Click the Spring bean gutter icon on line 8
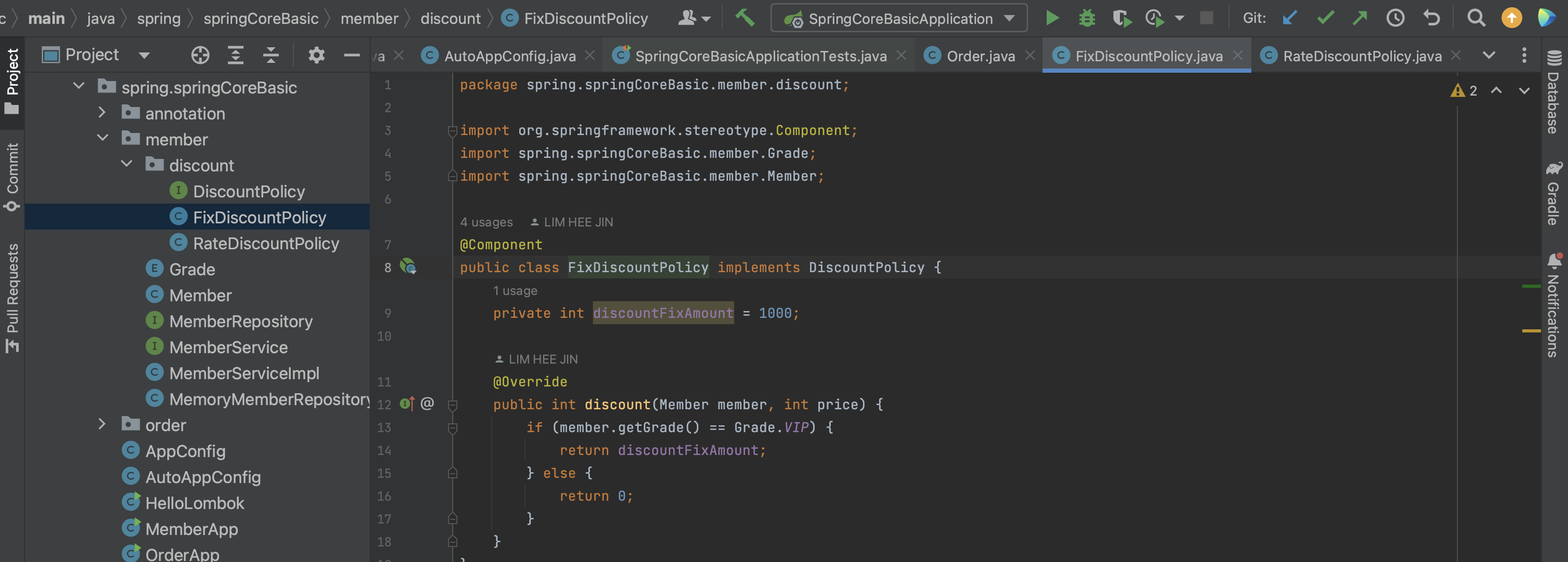Viewport: 1568px width, 562px height. pos(408,266)
